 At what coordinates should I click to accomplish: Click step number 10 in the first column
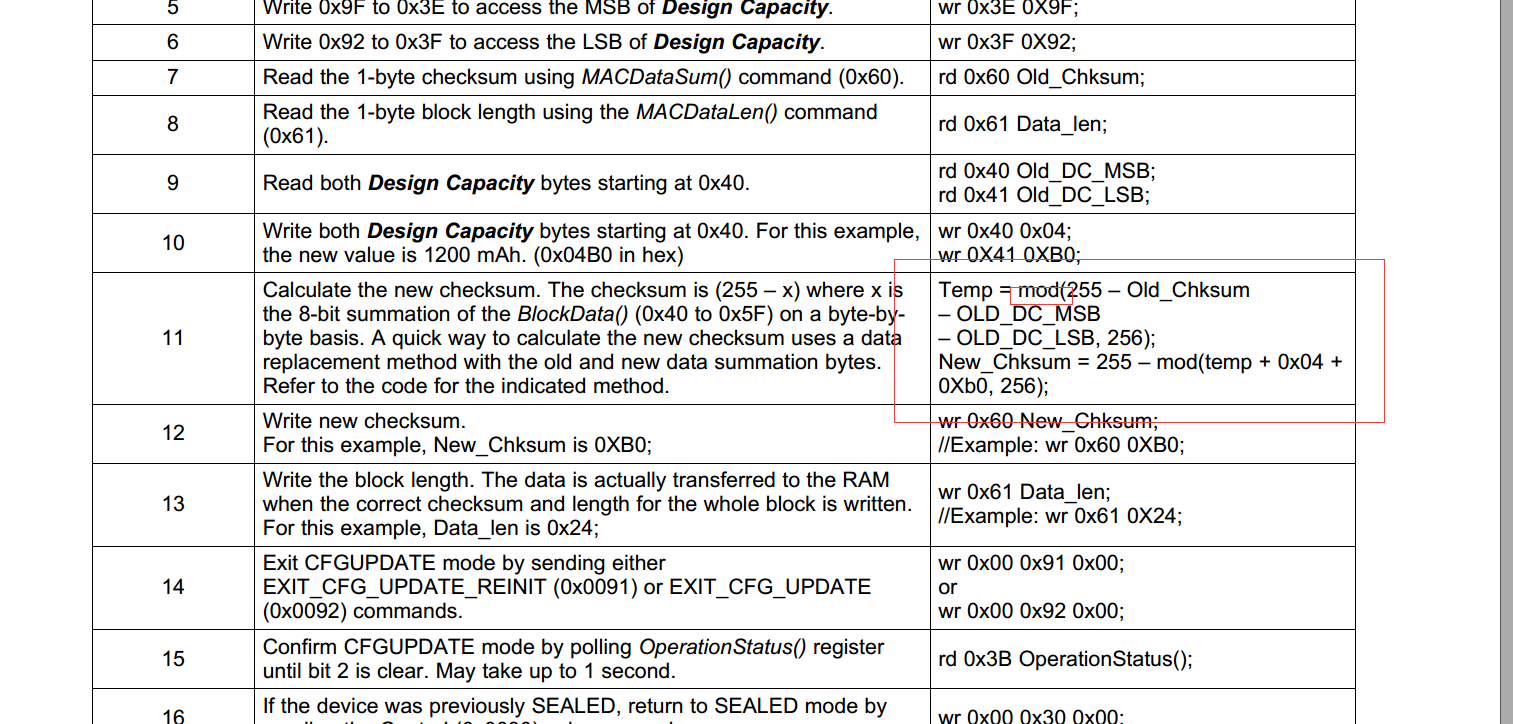tap(173, 243)
